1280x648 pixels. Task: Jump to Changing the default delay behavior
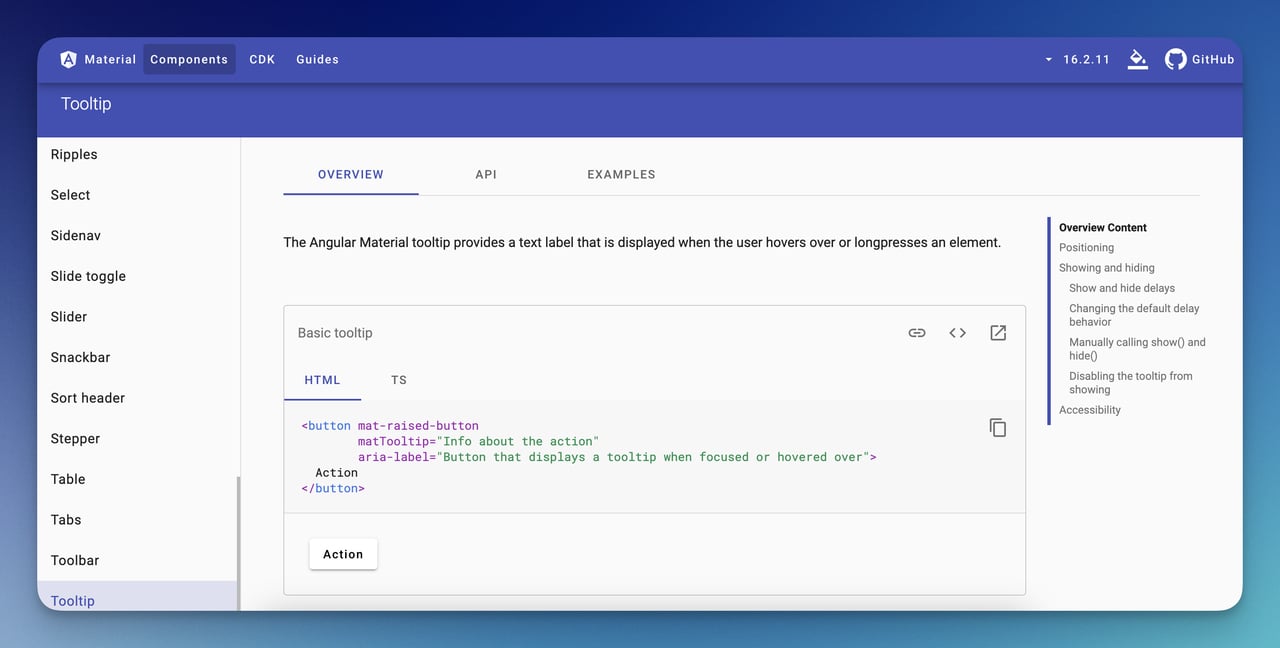pyautogui.click(x=1134, y=315)
